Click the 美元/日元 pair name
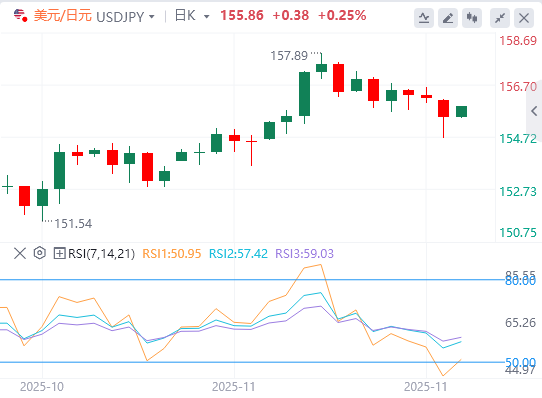Viewport: 542px width, 398px height. (x=63, y=16)
